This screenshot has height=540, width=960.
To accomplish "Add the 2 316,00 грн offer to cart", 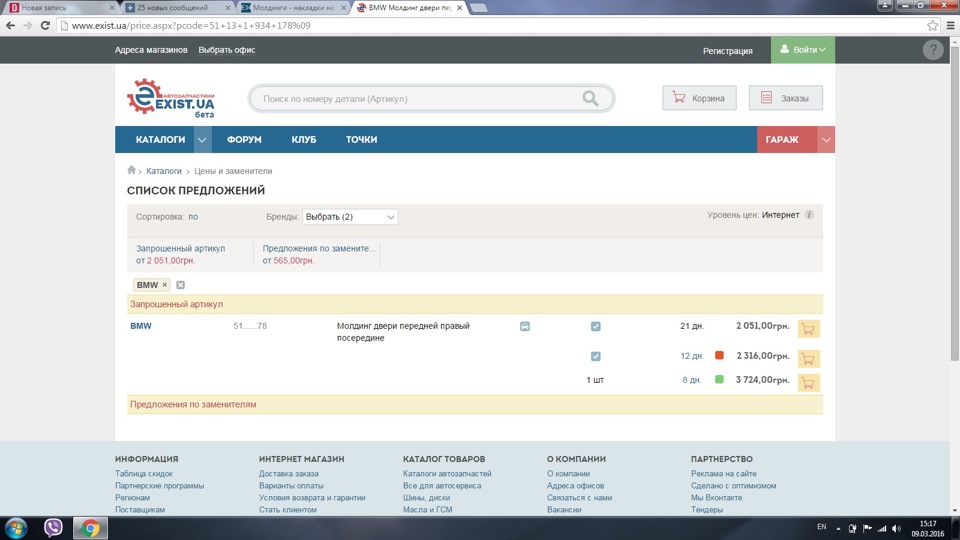I will tap(808, 358).
